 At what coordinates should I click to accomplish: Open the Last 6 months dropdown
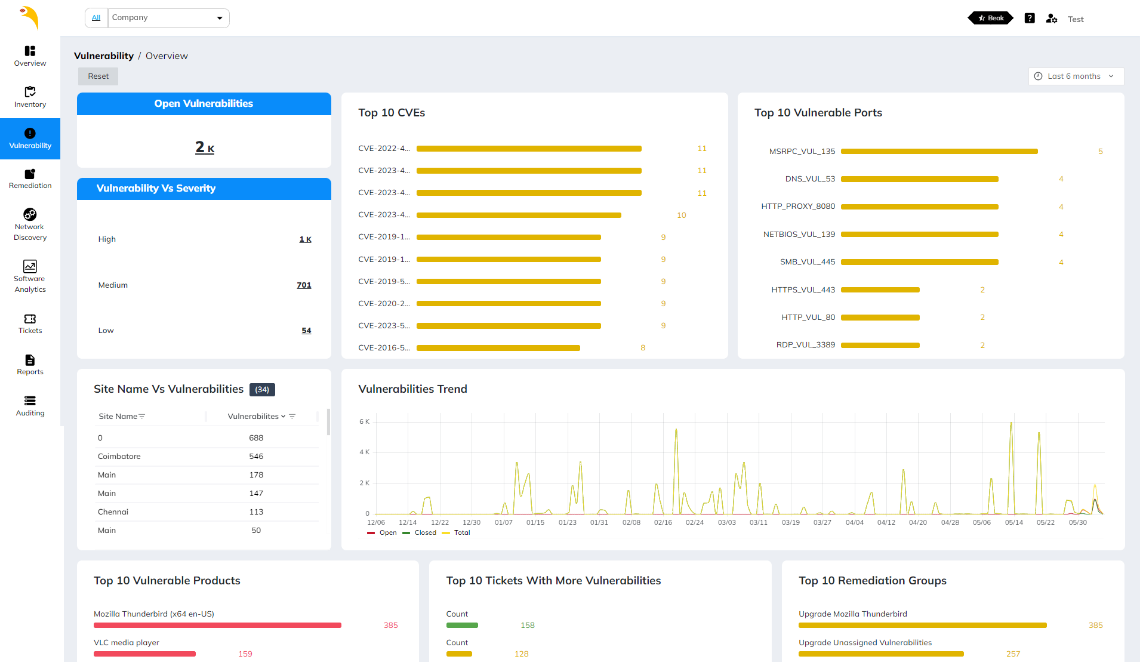1076,76
